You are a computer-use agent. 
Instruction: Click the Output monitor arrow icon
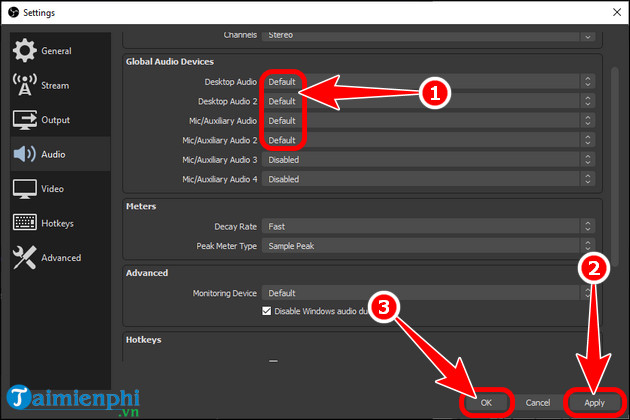(x=25, y=120)
